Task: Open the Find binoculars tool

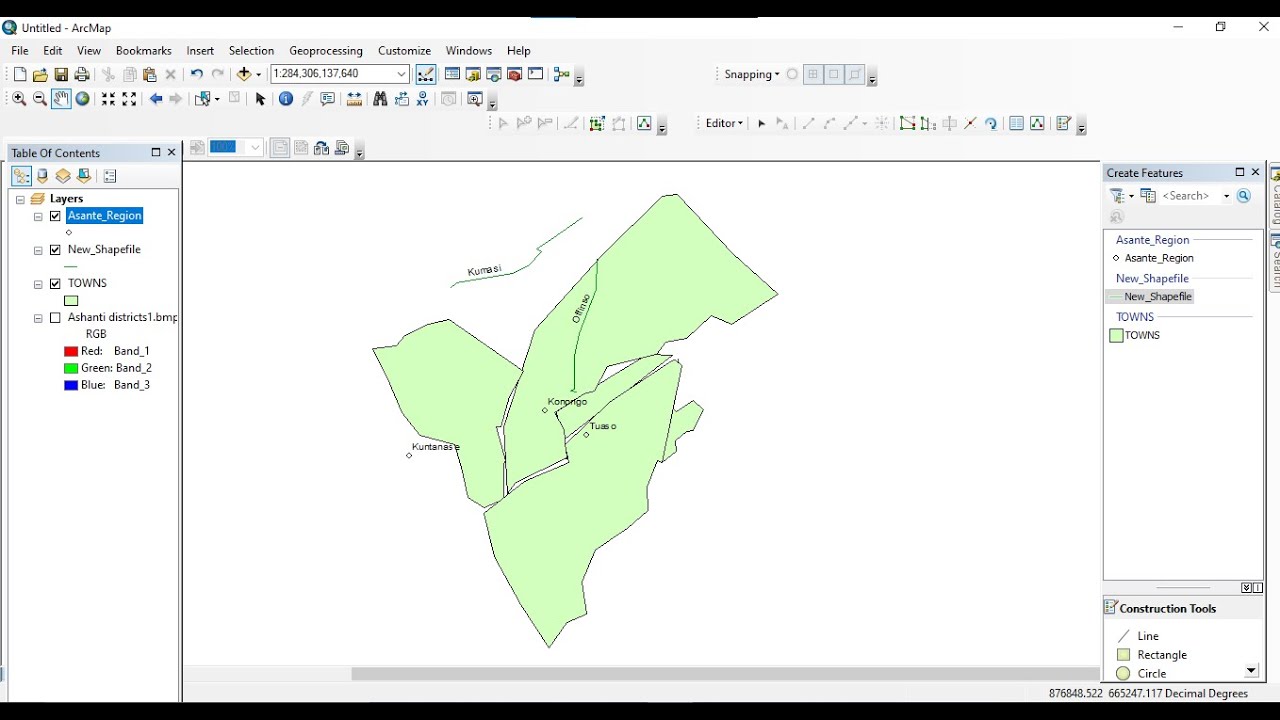Action: click(x=380, y=98)
